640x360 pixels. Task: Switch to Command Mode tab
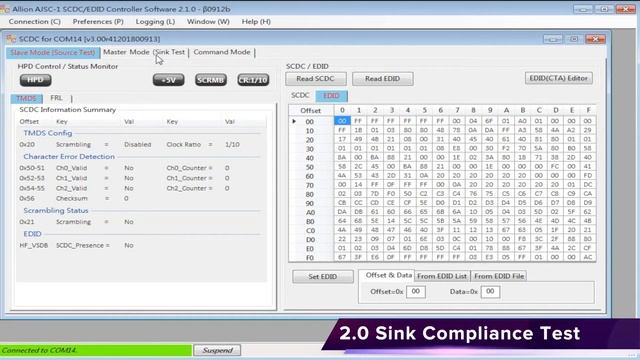[222, 52]
